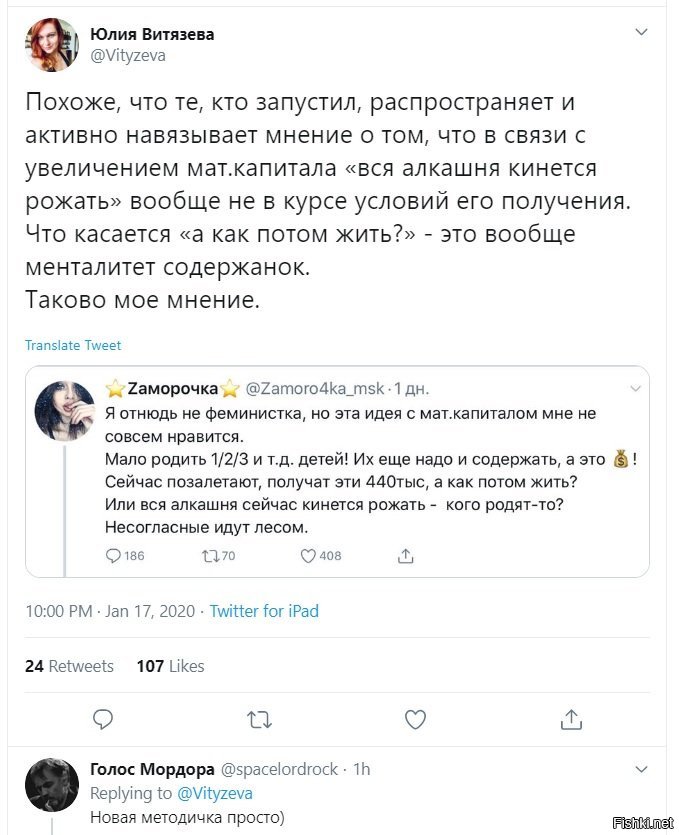Image resolution: width=679 pixels, height=835 pixels.
Task: Click Юлия Витязева profile avatar
Action: coord(52,45)
